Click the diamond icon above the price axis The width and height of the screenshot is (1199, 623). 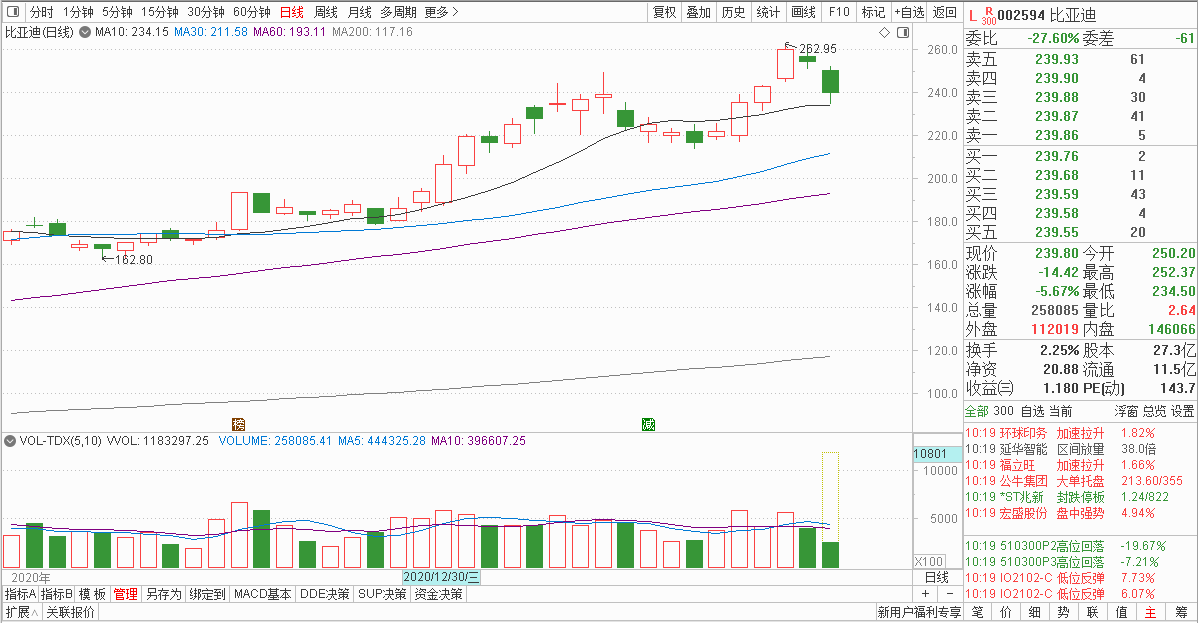pyautogui.click(x=884, y=33)
